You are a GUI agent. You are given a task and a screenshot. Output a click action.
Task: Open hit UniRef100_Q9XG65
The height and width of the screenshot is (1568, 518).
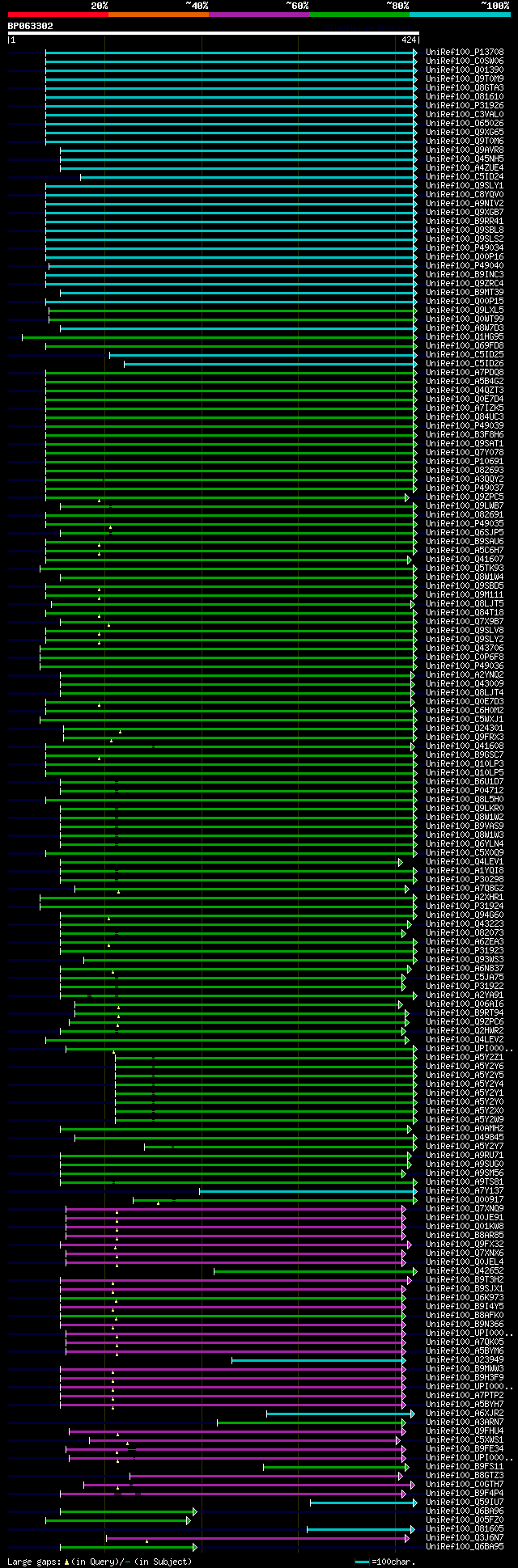point(465,133)
